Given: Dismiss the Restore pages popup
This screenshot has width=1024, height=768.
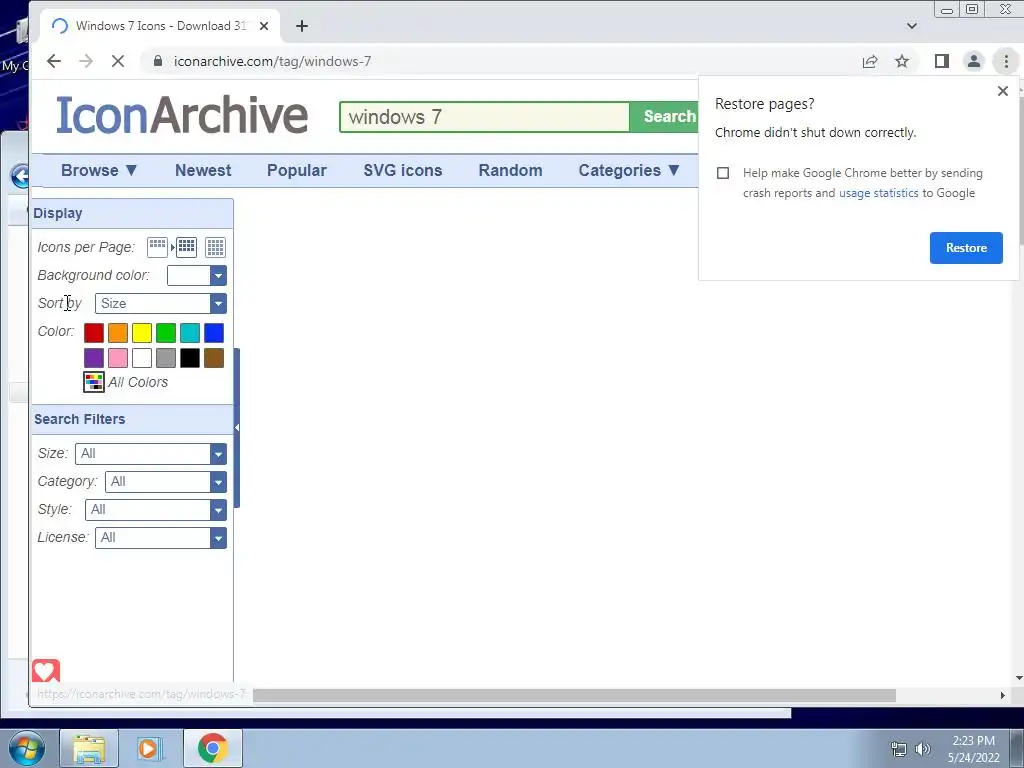Looking at the screenshot, I should point(1002,91).
